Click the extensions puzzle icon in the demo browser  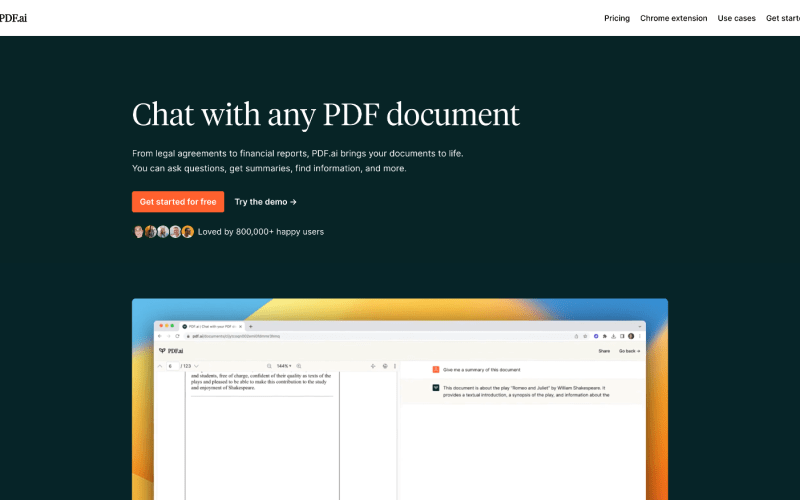click(x=605, y=336)
